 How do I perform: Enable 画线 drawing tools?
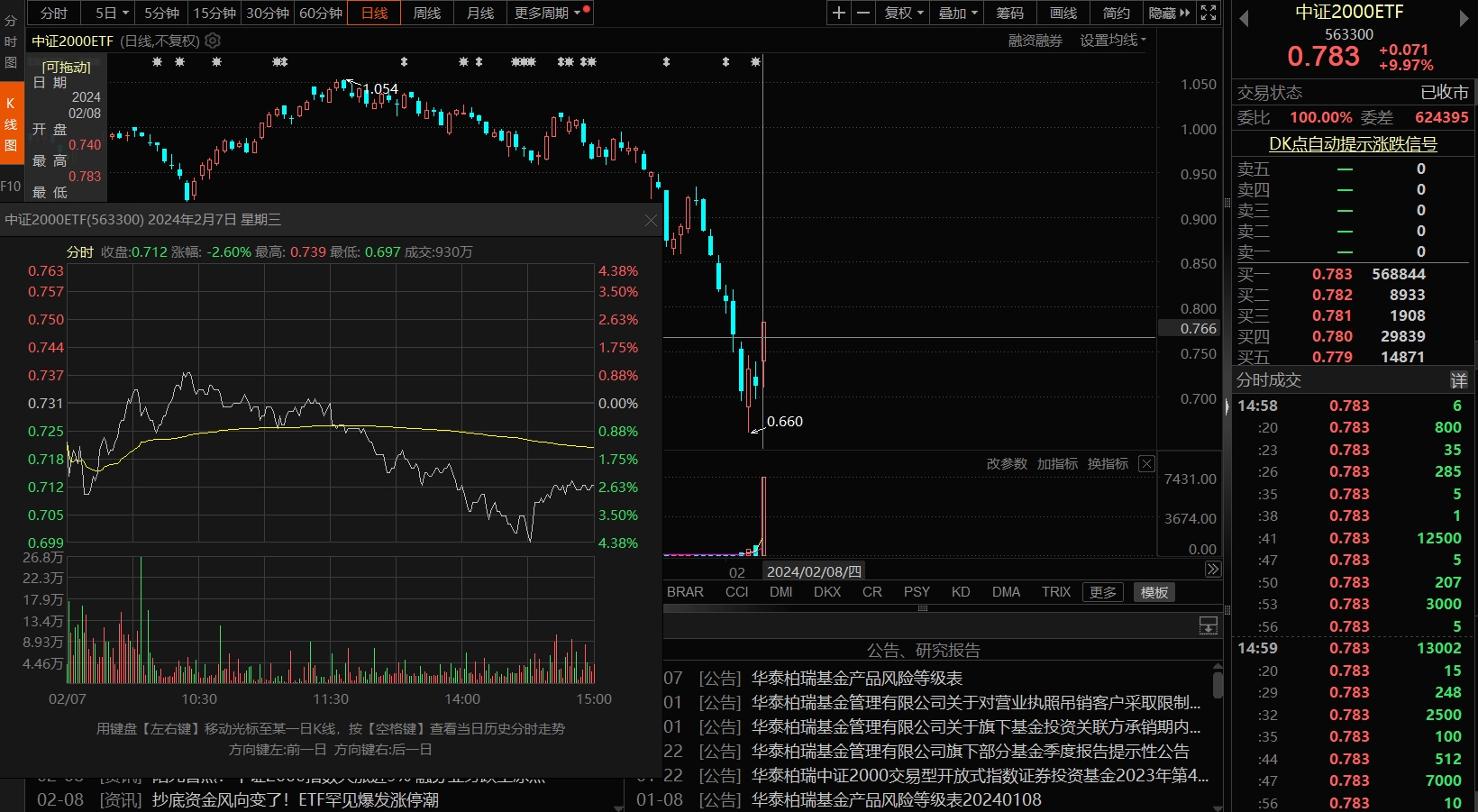click(1063, 13)
